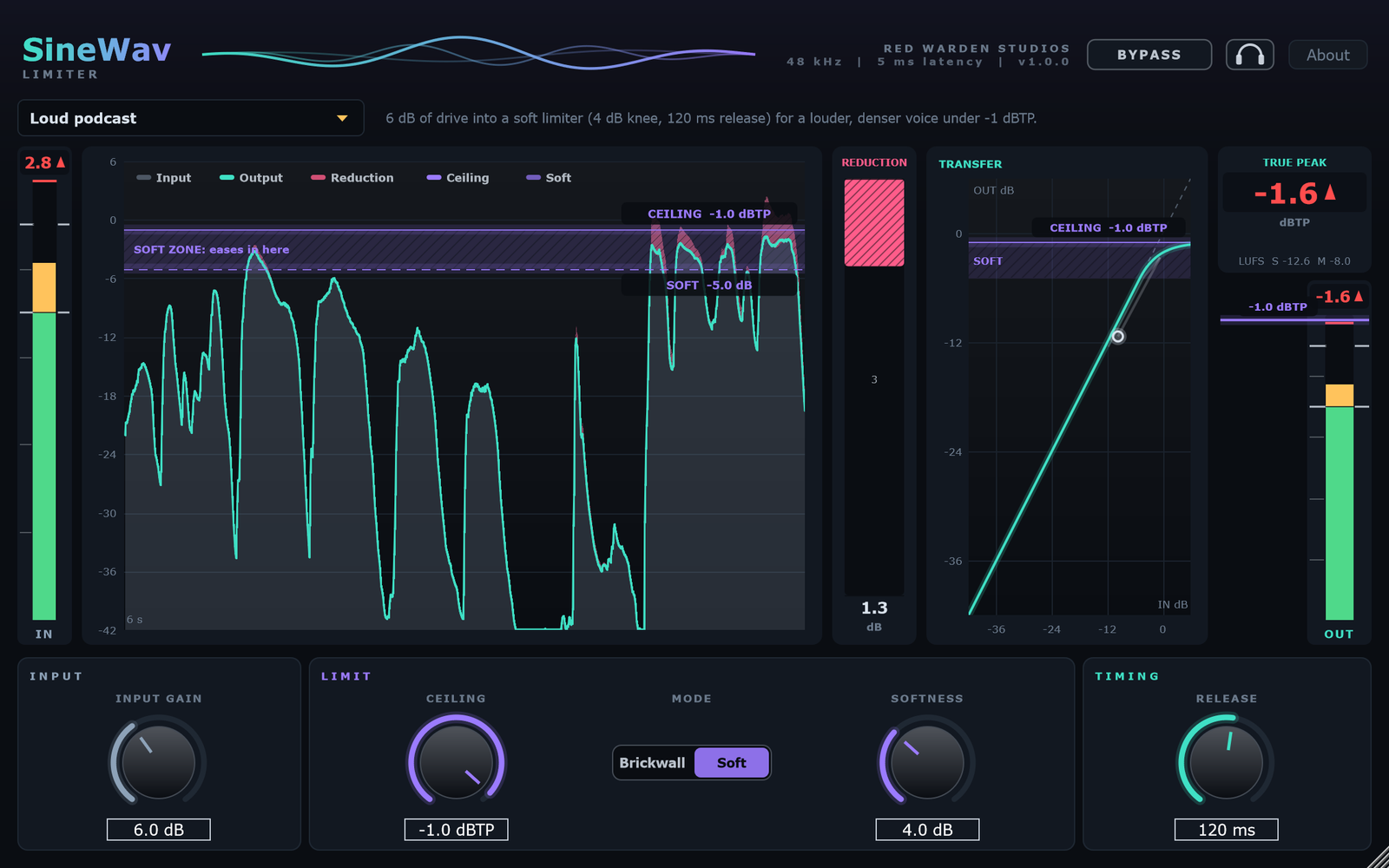Viewport: 1389px width, 868px height.
Task: Click the gain reduction meter bar
Action: tap(874, 387)
